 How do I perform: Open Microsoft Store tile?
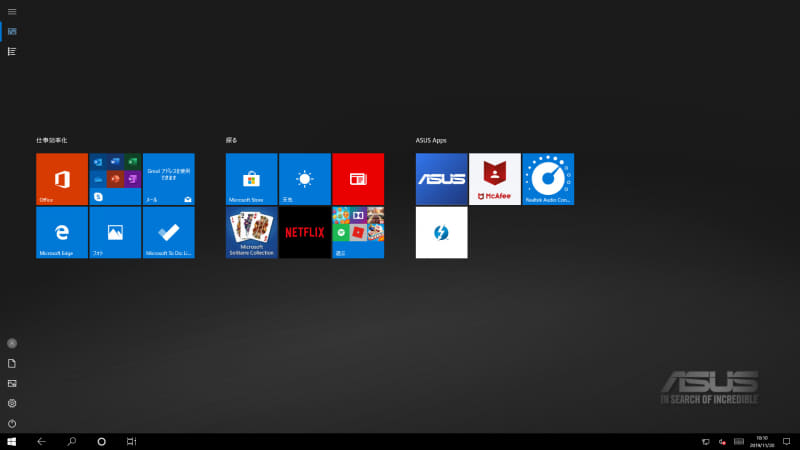tap(252, 179)
